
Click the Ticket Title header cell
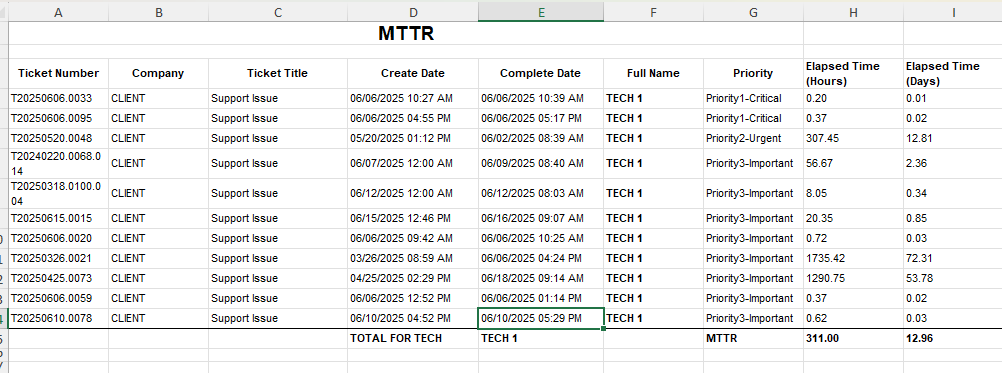[x=278, y=73]
